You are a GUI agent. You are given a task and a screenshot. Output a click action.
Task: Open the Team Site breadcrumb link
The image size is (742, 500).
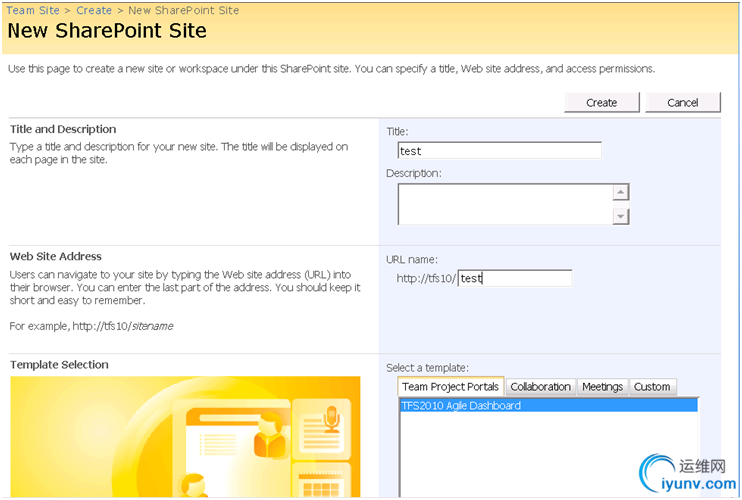[33, 10]
